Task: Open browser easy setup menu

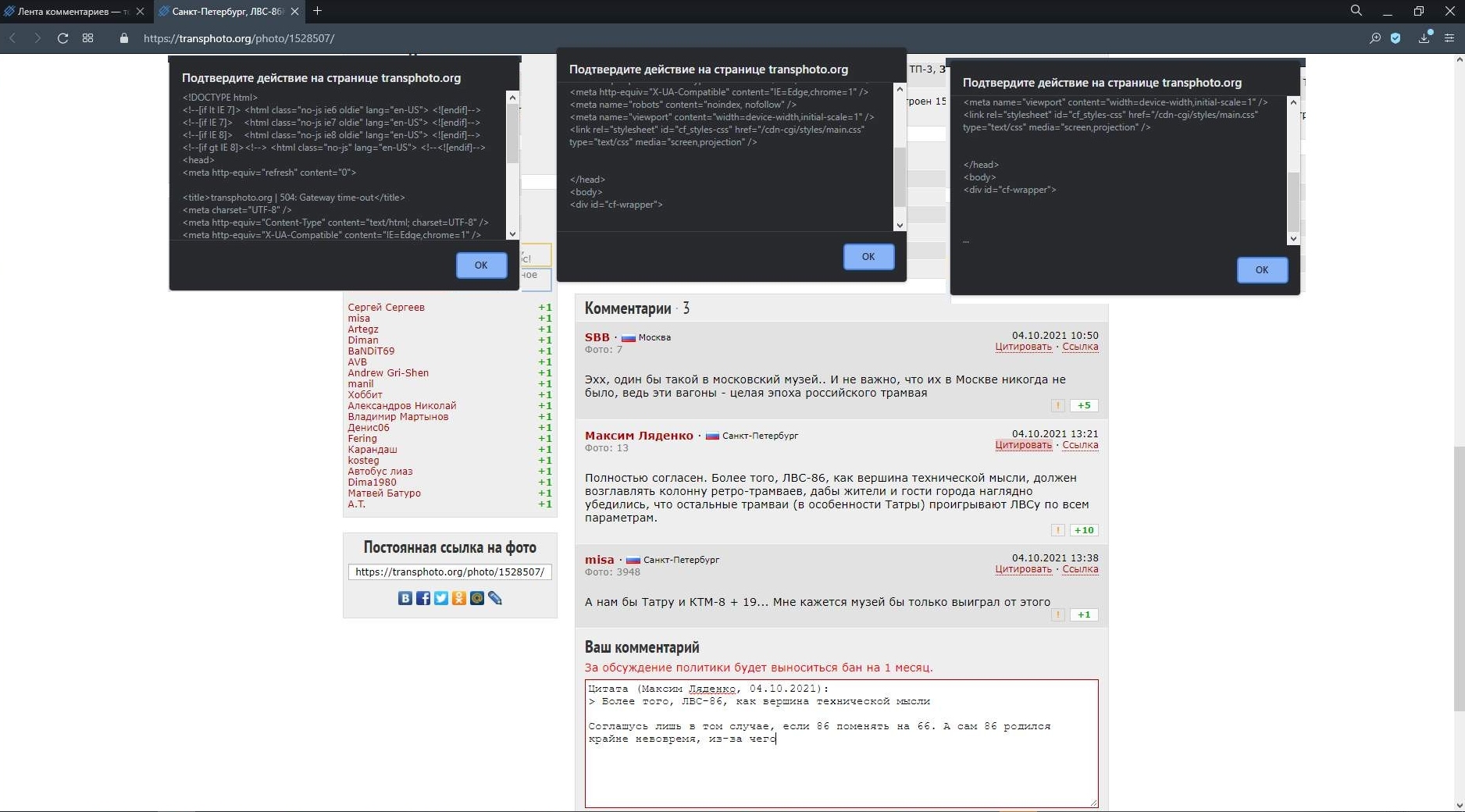Action: pos(1449,38)
